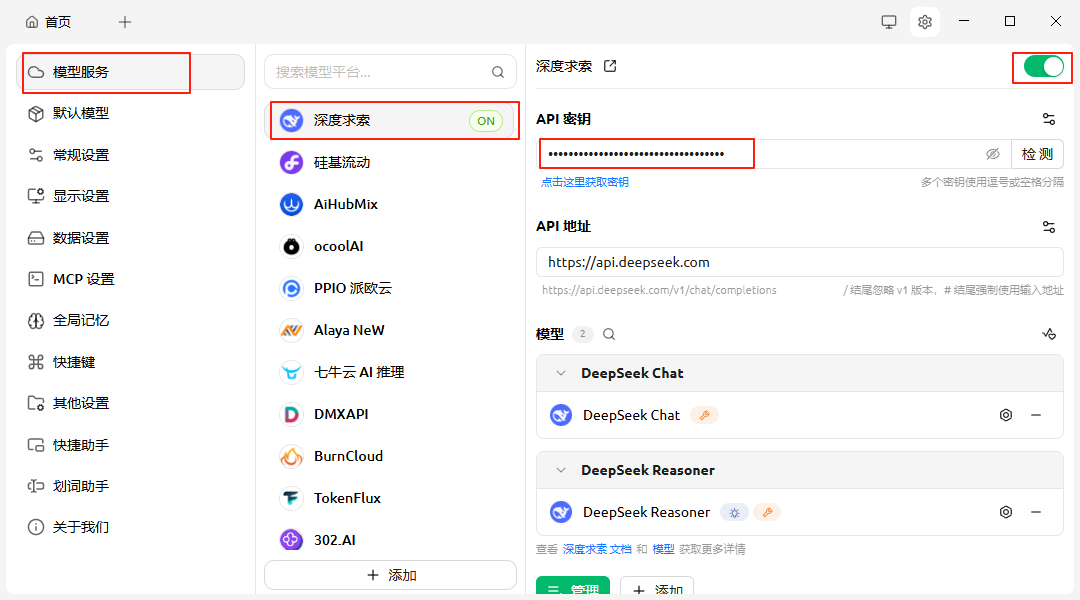
Task: Collapse the DeepSeek Reasoner group
Action: pyautogui.click(x=561, y=470)
